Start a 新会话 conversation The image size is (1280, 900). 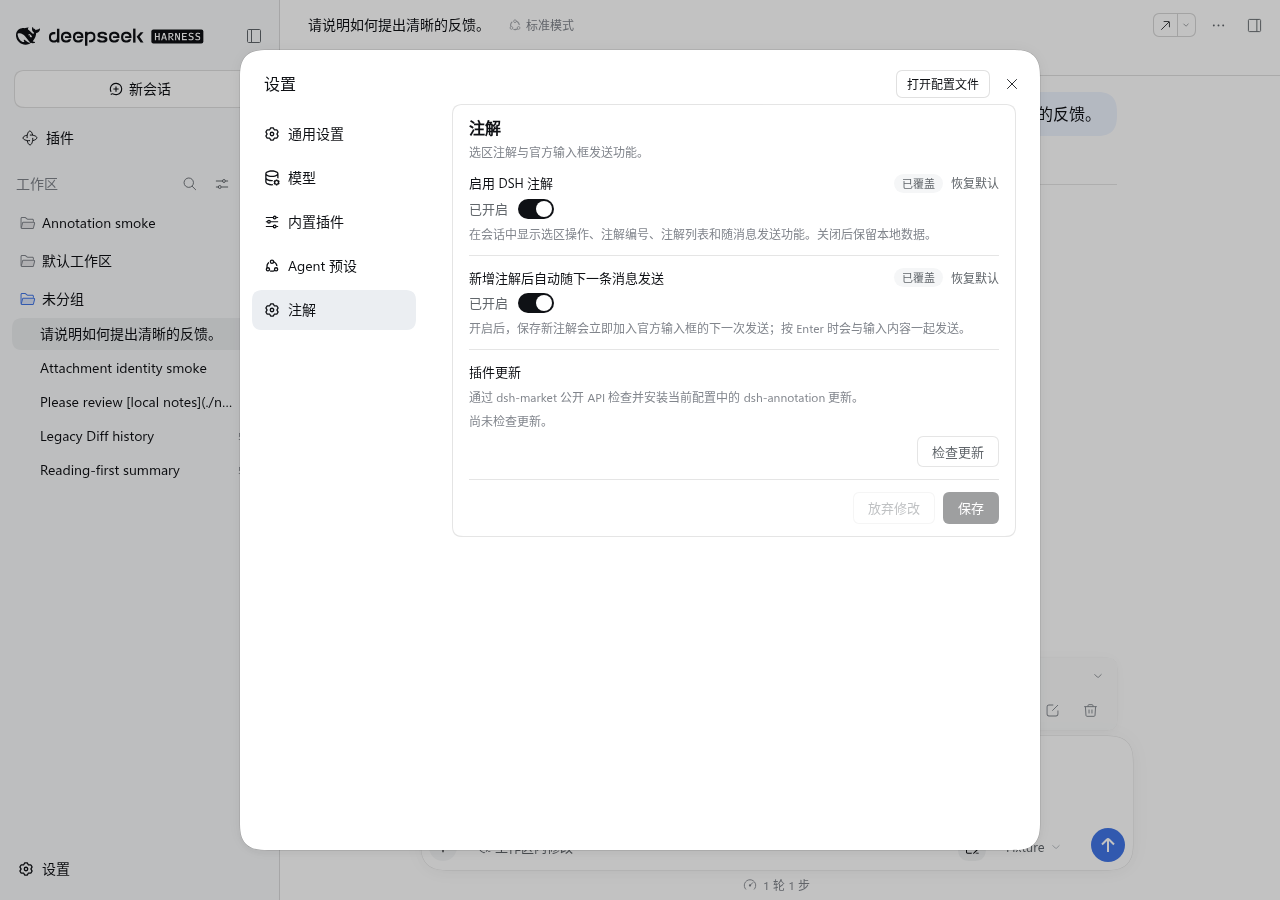[140, 89]
